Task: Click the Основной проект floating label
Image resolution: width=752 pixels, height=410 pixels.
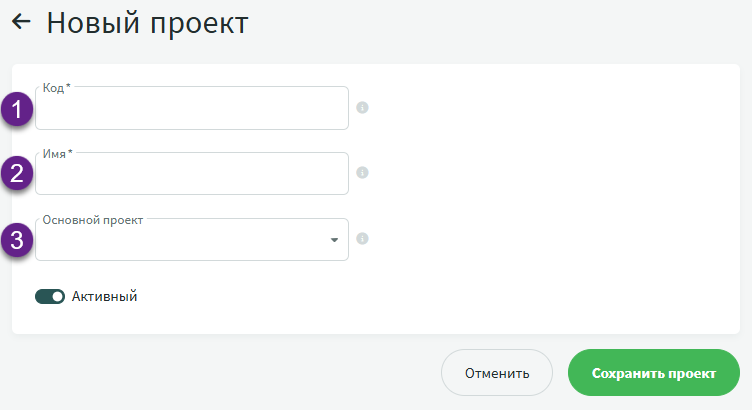Action: (93, 219)
